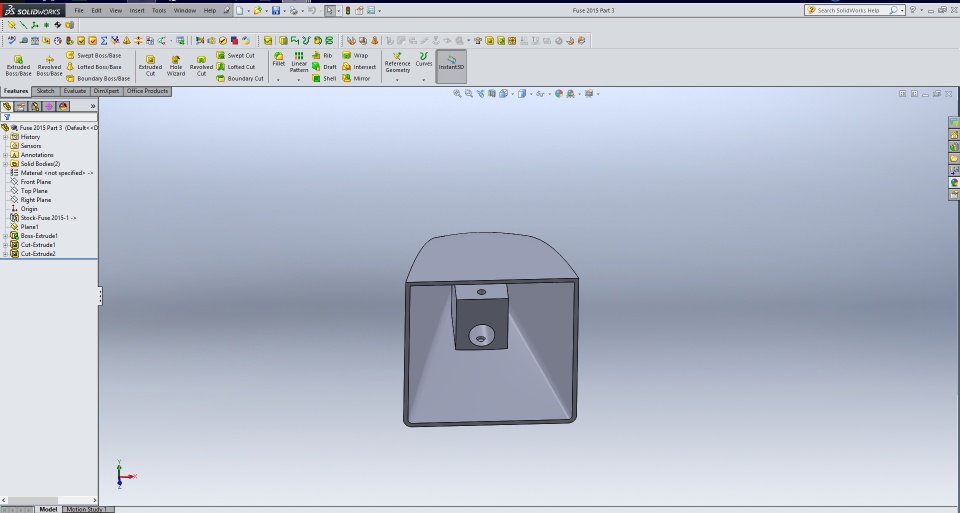Click the Extruded Cut tool

pos(150,66)
